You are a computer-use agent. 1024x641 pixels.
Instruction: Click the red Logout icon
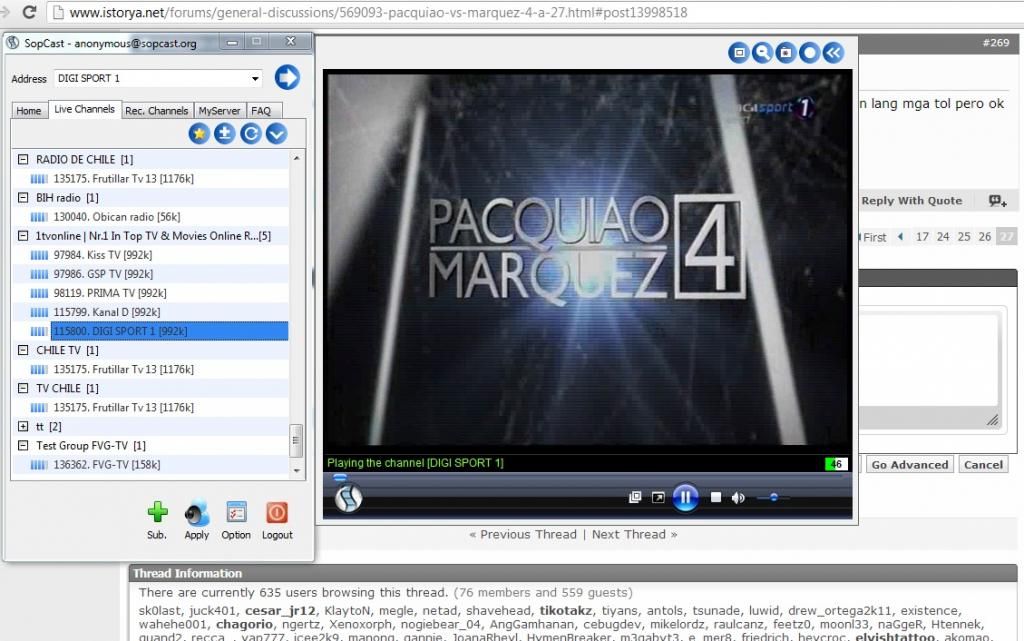tap(277, 513)
